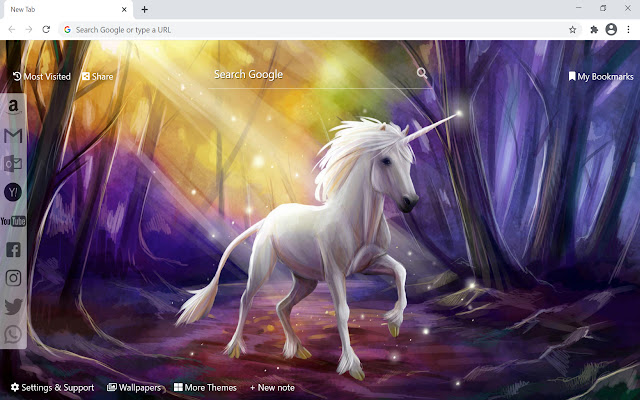Open the Yahoo shortcut icon
Viewport: 640px width, 400px height.
[13, 192]
